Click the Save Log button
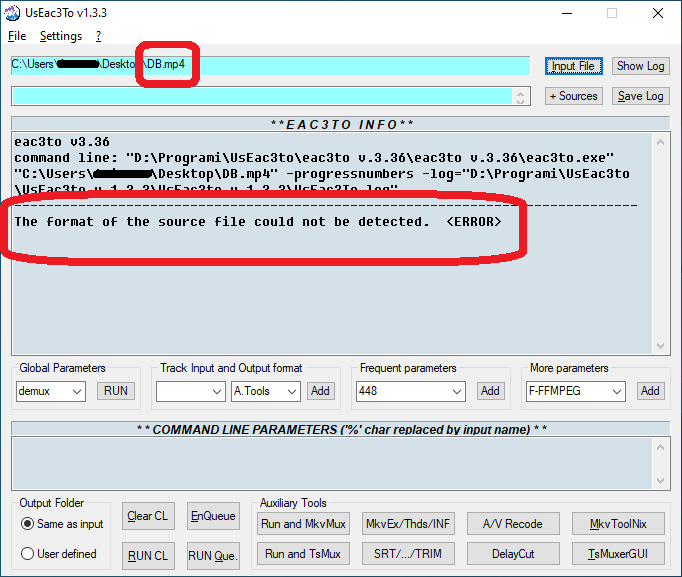The width and height of the screenshot is (682, 577). coord(640,96)
